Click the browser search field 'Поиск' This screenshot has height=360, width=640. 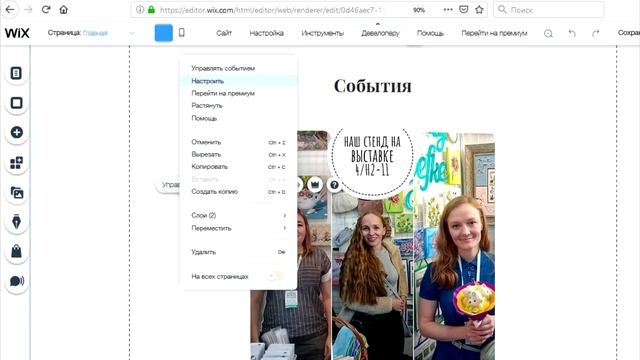pos(549,10)
